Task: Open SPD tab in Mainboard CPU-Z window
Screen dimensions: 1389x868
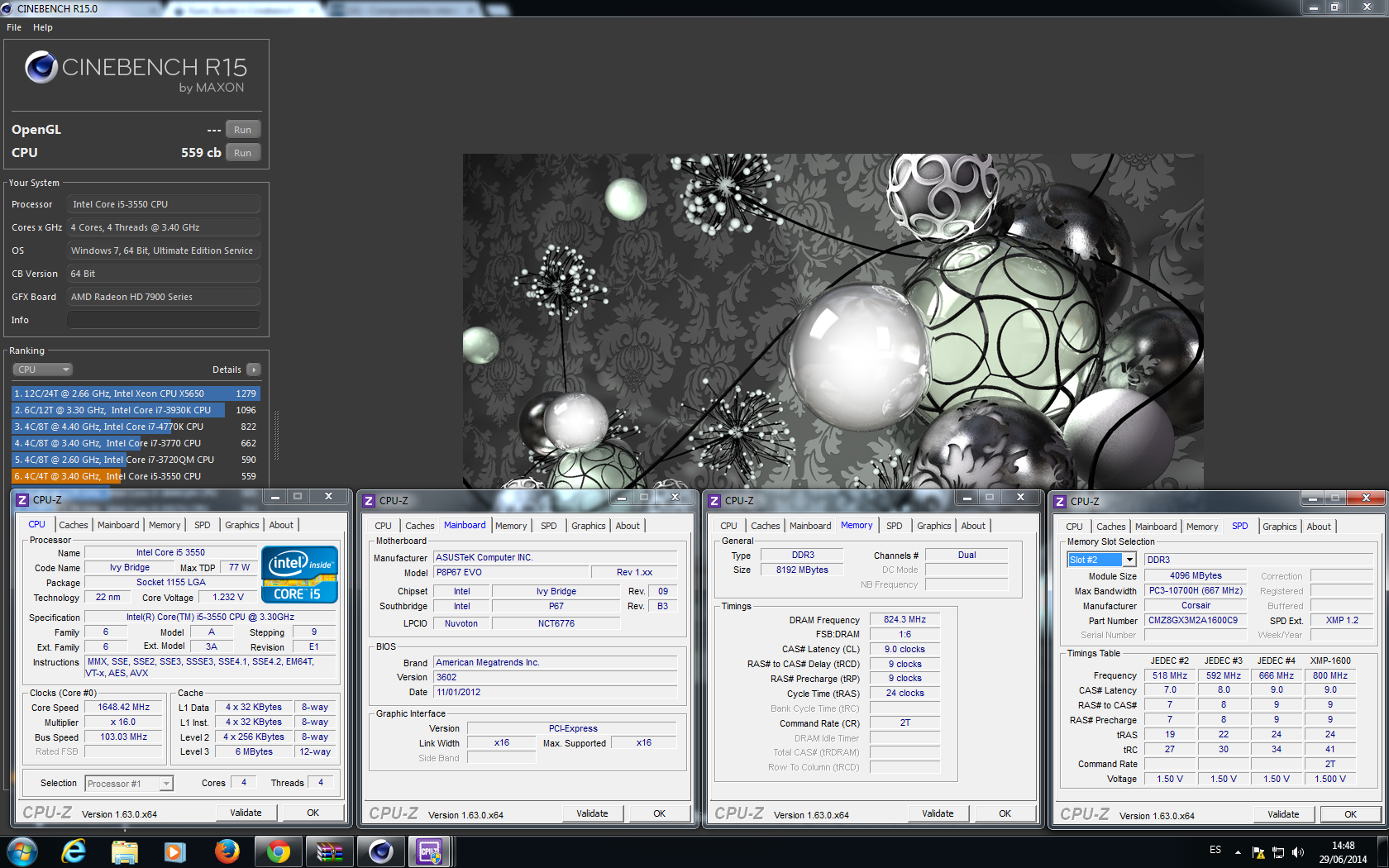Action: [549, 526]
